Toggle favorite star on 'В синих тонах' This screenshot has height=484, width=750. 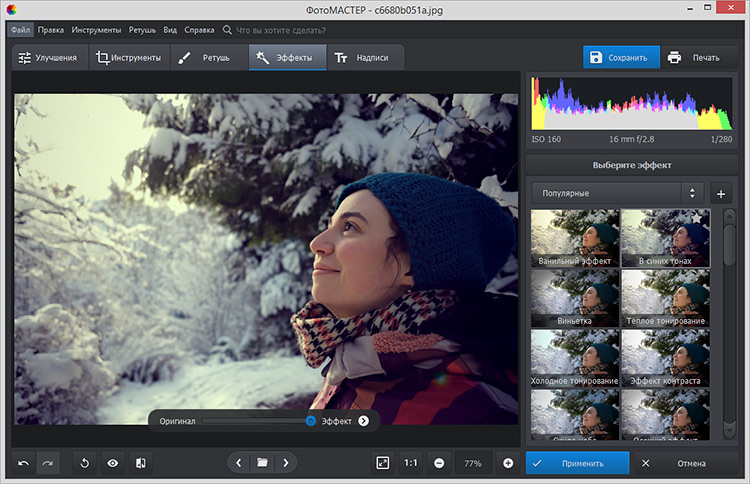[696, 217]
